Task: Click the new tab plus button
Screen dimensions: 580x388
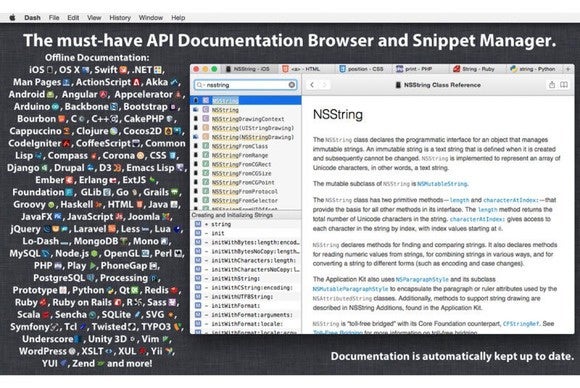Action: coord(568,69)
